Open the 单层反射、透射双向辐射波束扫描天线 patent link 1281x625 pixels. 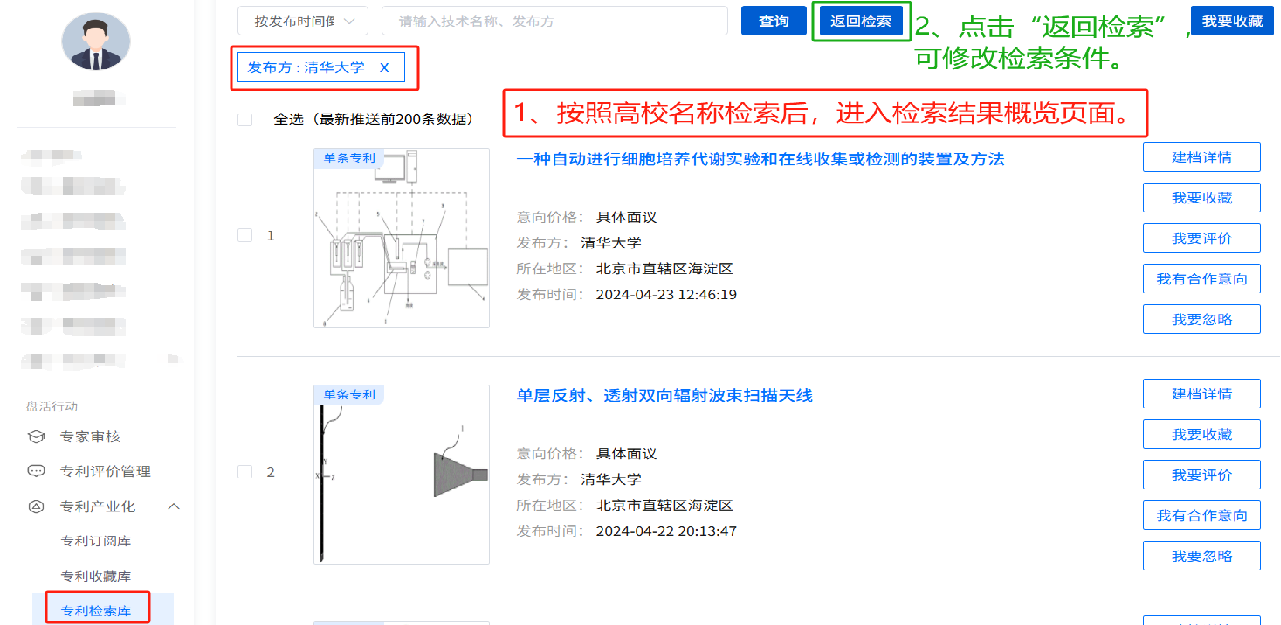(x=665, y=396)
